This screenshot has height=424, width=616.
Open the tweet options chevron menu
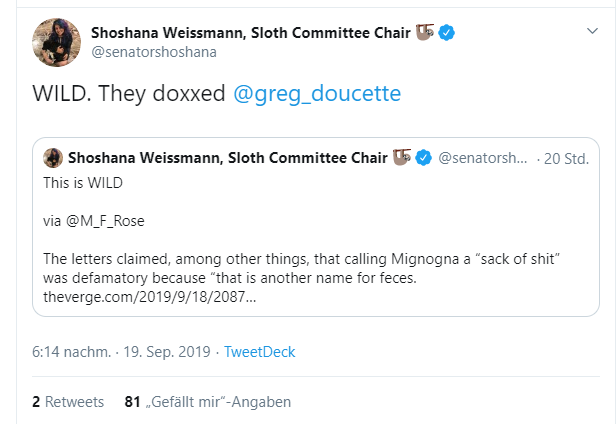click(592, 31)
